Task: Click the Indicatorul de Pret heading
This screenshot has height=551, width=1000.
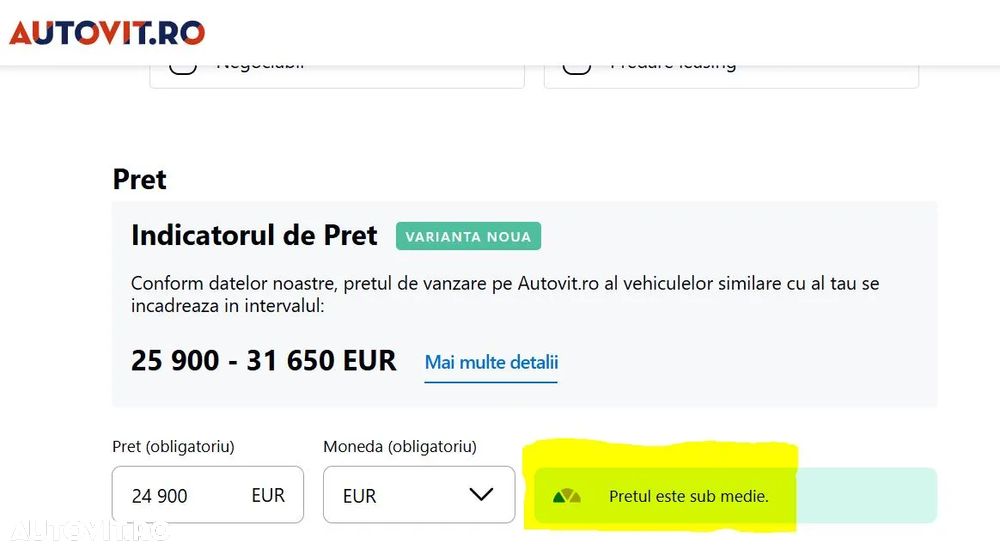Action: (254, 236)
